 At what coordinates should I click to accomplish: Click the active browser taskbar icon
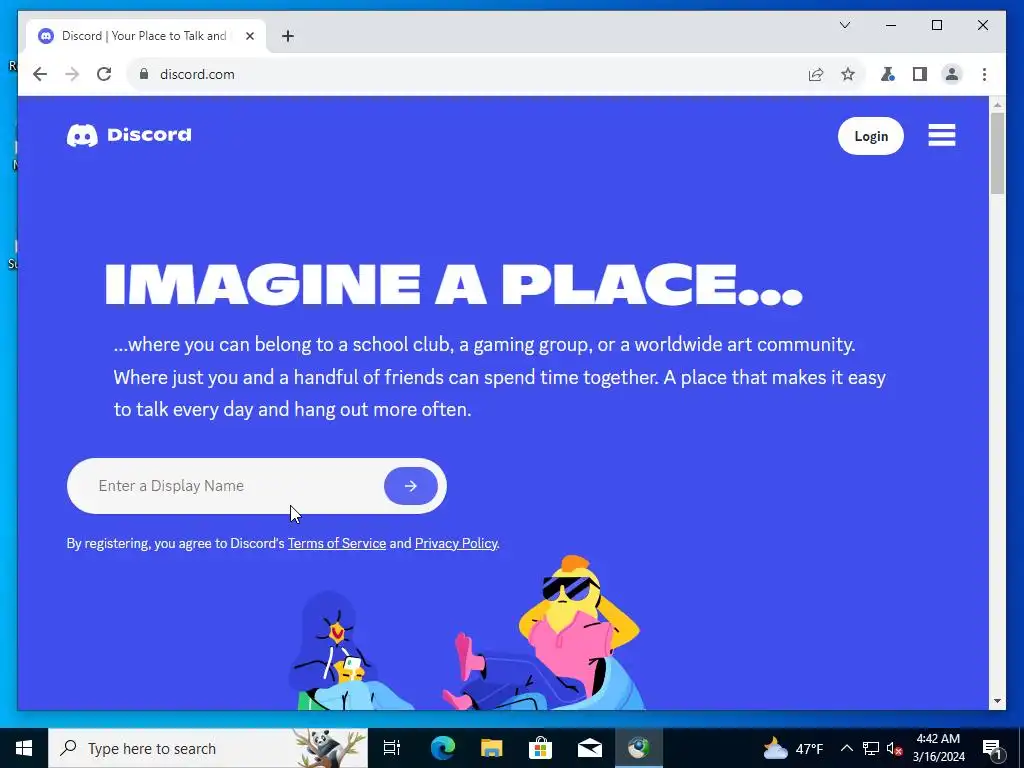pos(639,748)
